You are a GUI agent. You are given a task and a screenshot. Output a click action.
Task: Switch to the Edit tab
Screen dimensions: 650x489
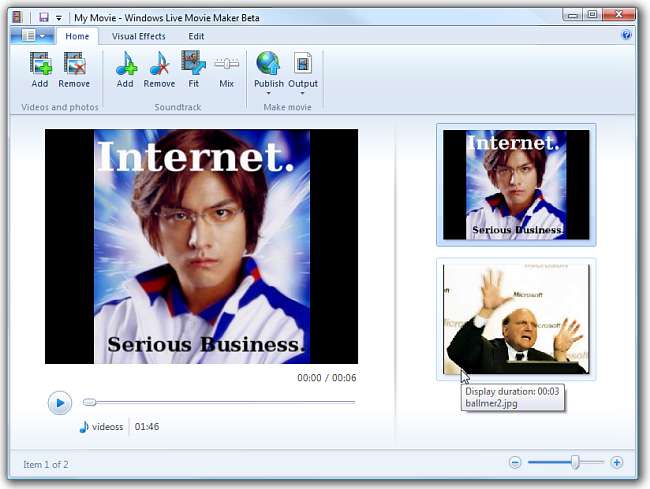pos(196,36)
